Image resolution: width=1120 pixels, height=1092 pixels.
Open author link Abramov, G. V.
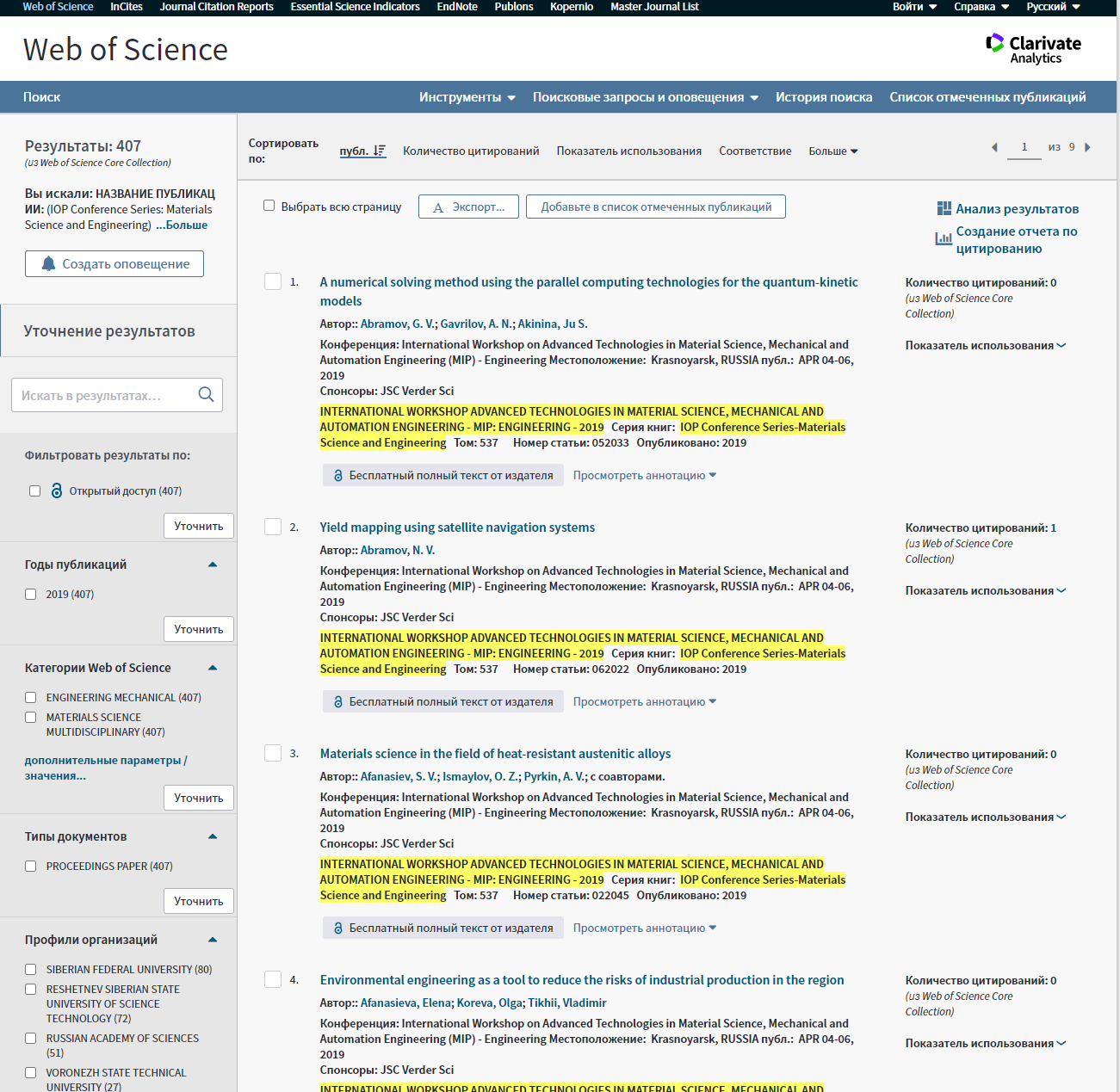tap(398, 324)
